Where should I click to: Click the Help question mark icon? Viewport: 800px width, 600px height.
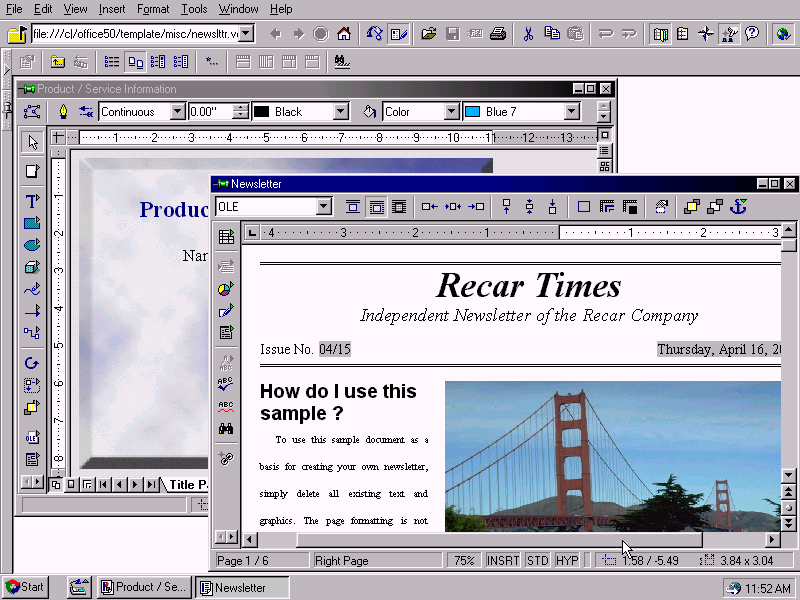pos(752,34)
